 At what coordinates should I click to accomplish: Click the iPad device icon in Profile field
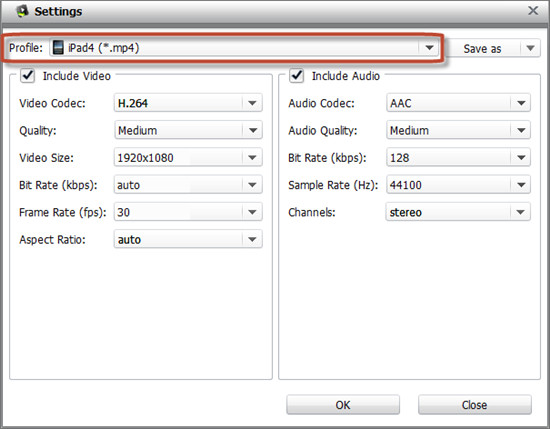click(58, 47)
